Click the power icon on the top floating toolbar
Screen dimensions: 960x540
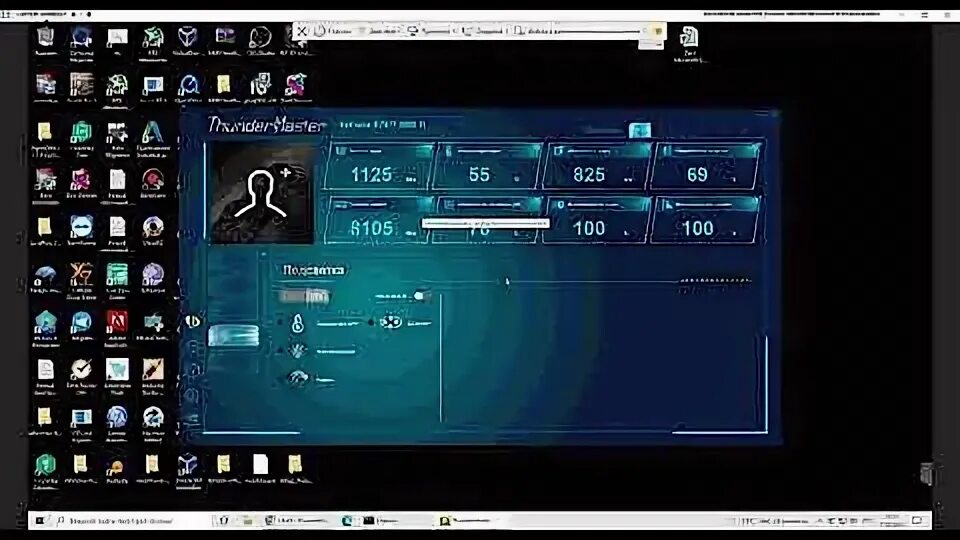(x=319, y=31)
